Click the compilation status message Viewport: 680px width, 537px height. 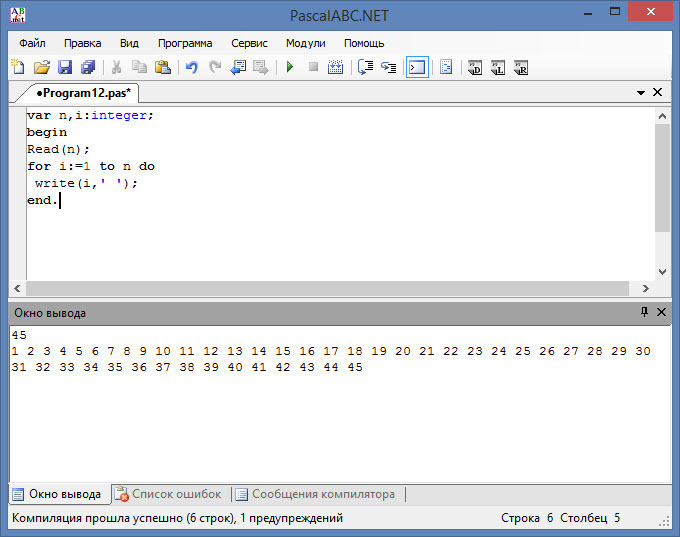pos(177,518)
